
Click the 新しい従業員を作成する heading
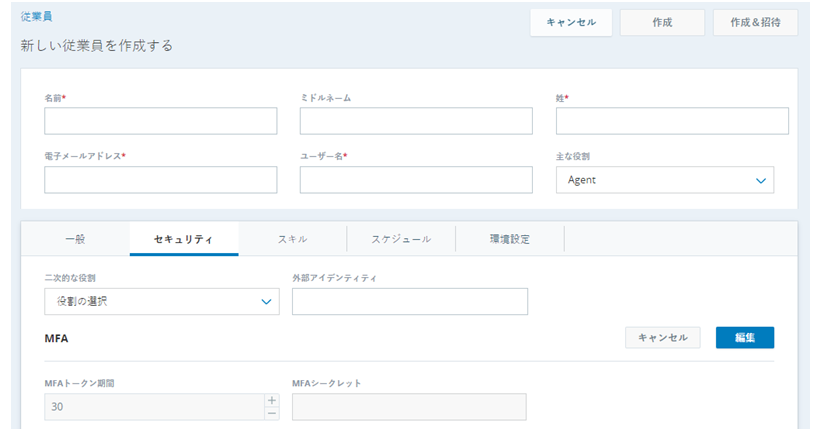pyautogui.click(x=97, y=46)
